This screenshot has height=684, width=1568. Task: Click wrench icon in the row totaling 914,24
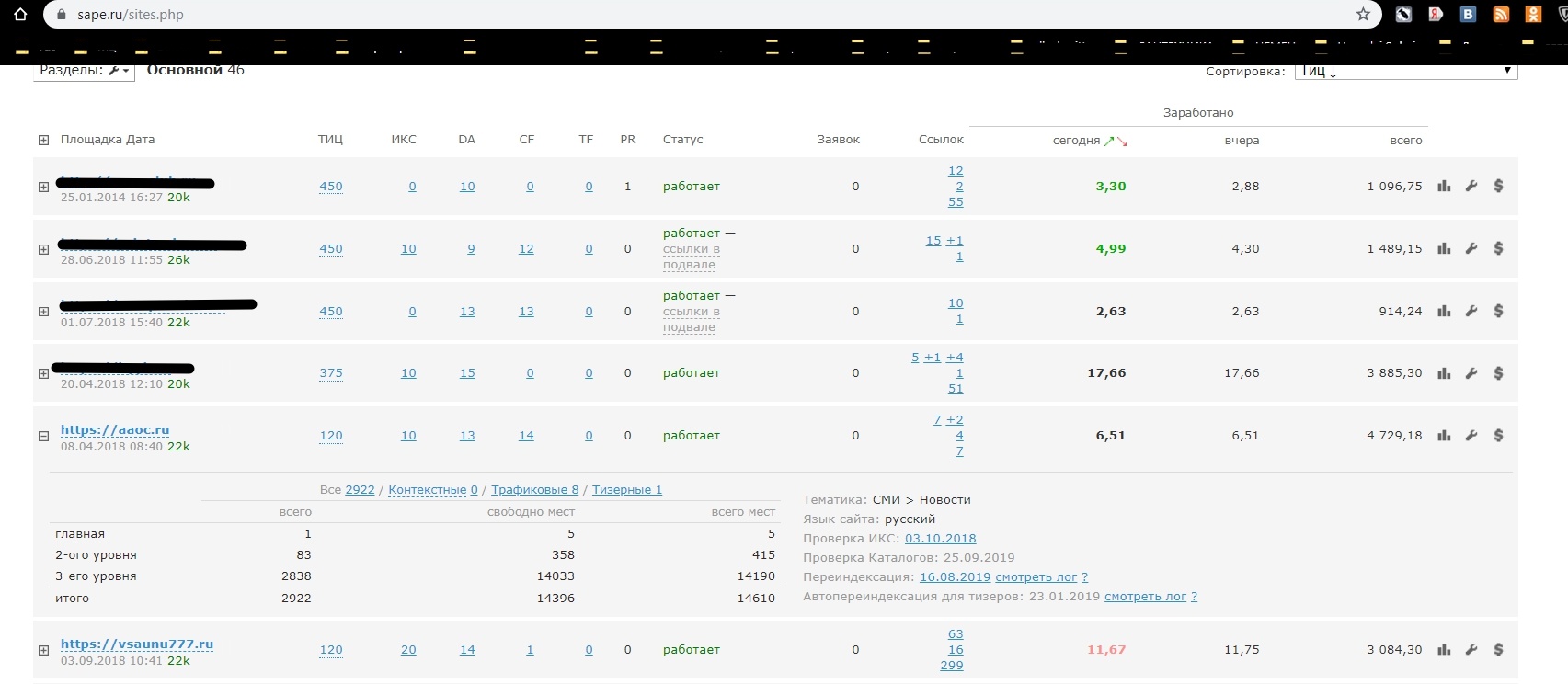tap(1471, 311)
